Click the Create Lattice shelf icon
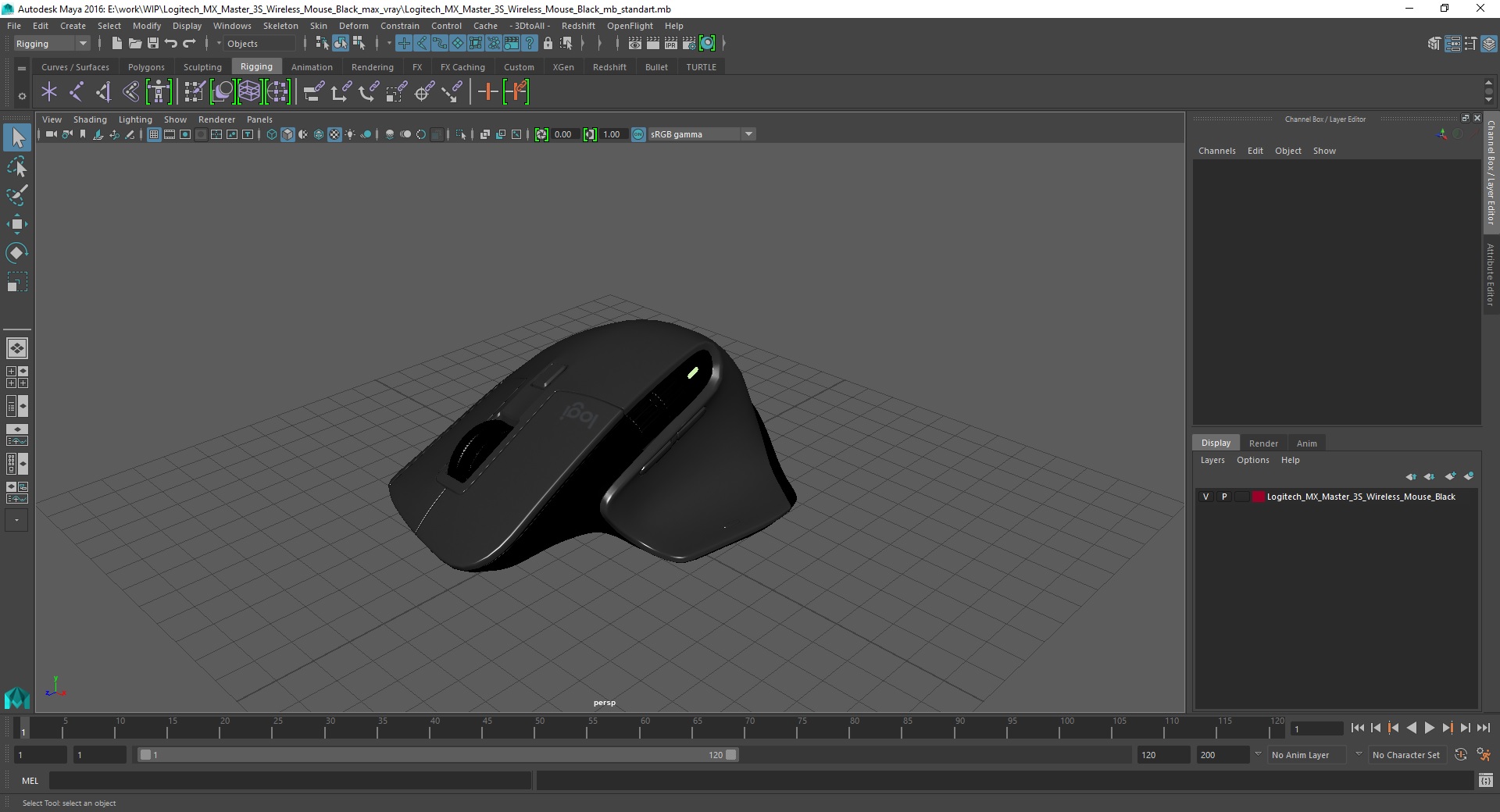 click(250, 92)
